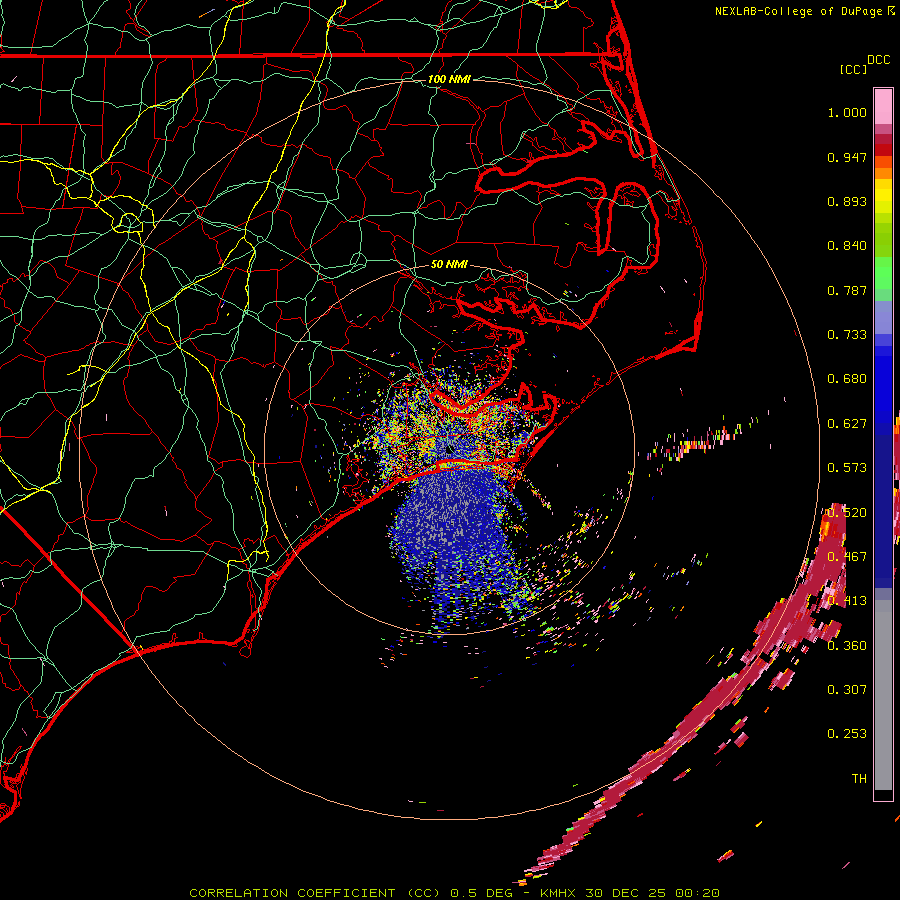This screenshot has width=900, height=900.
Task: Click the 0.893 scale value
Action: click(847, 201)
